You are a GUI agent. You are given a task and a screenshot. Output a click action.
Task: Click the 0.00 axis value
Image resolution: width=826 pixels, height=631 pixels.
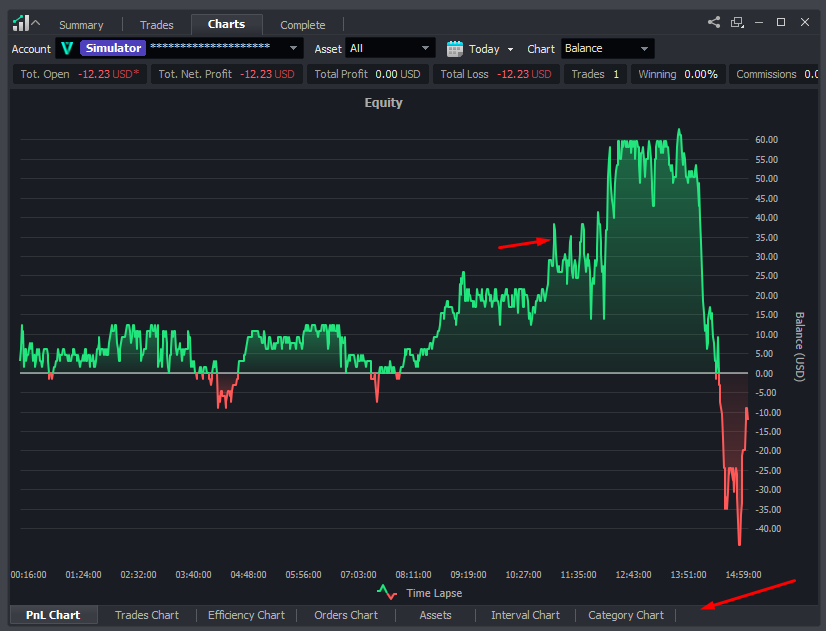(764, 373)
